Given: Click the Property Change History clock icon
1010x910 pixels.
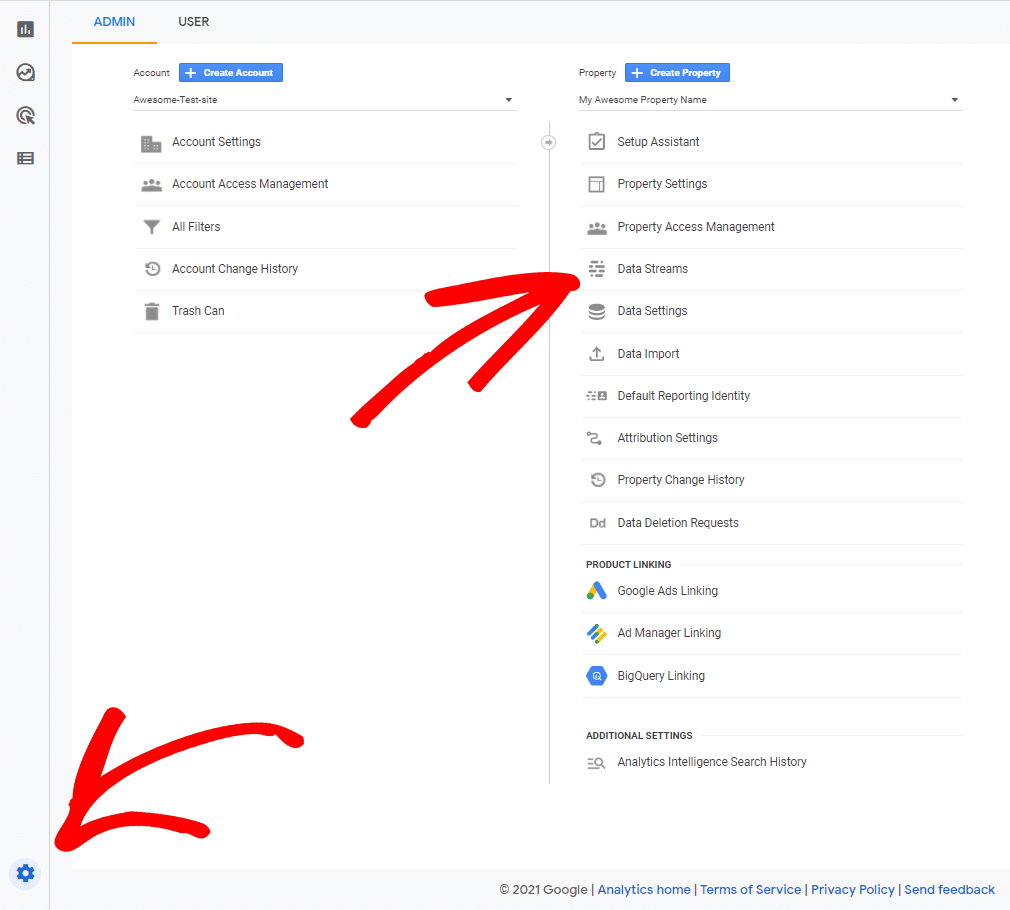Looking at the screenshot, I should pos(598,480).
